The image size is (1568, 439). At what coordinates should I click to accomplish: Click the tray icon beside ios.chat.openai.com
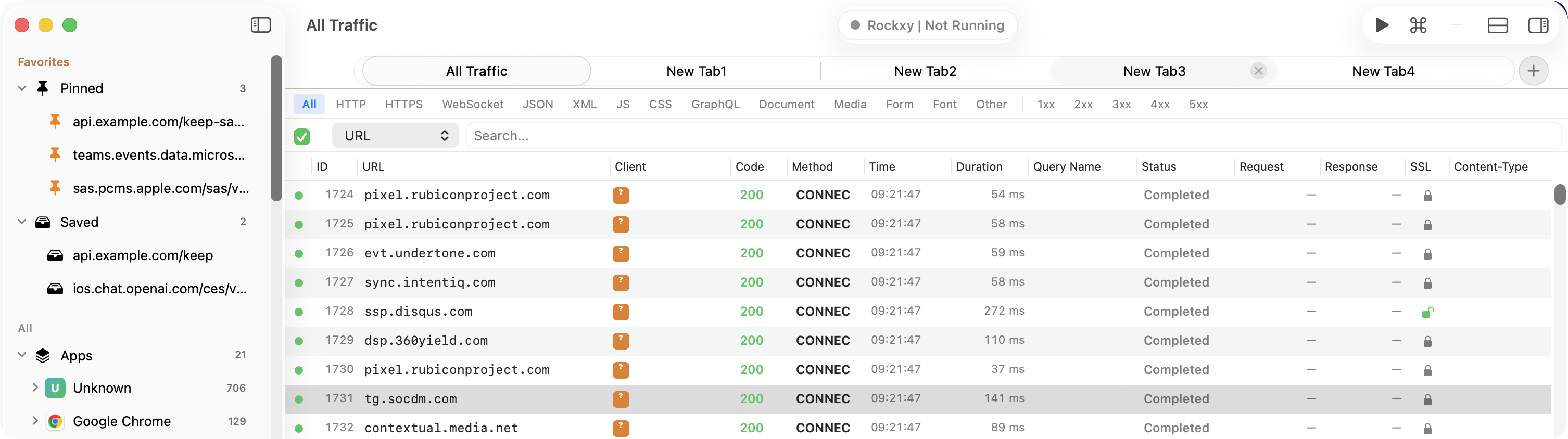(55, 289)
